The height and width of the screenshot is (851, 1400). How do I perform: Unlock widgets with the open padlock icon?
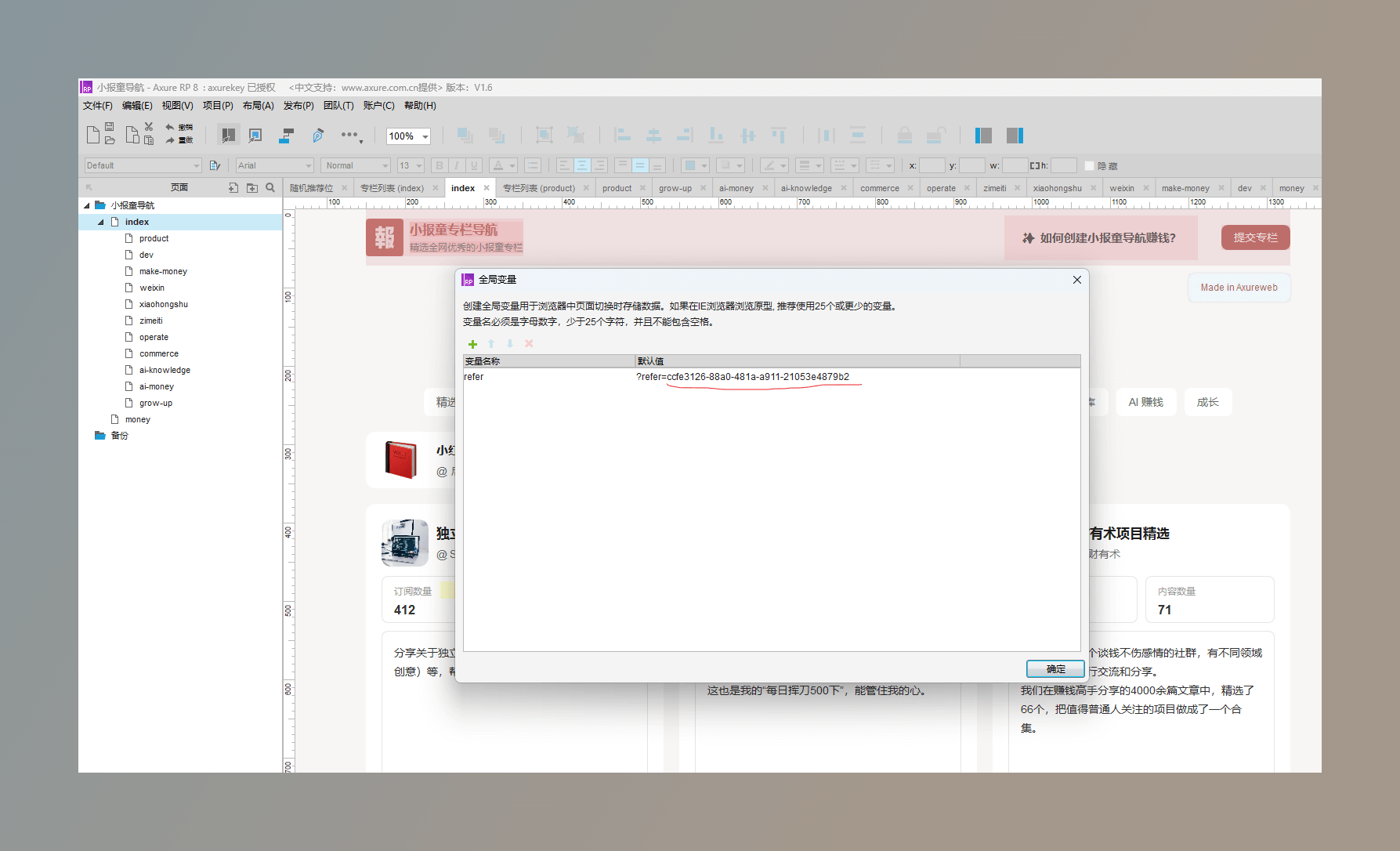(x=935, y=136)
